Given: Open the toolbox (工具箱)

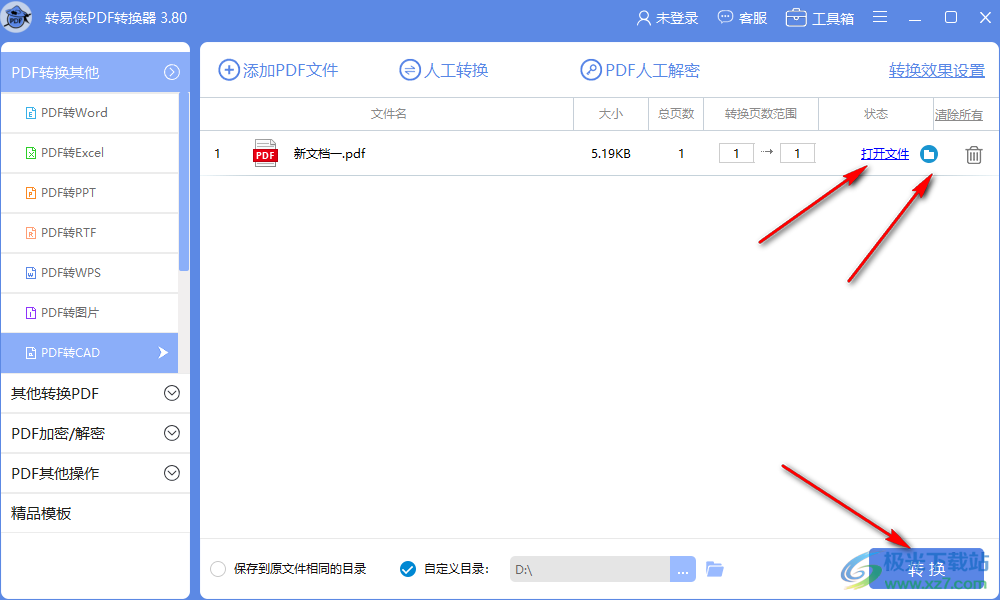Looking at the screenshot, I should [x=820, y=18].
